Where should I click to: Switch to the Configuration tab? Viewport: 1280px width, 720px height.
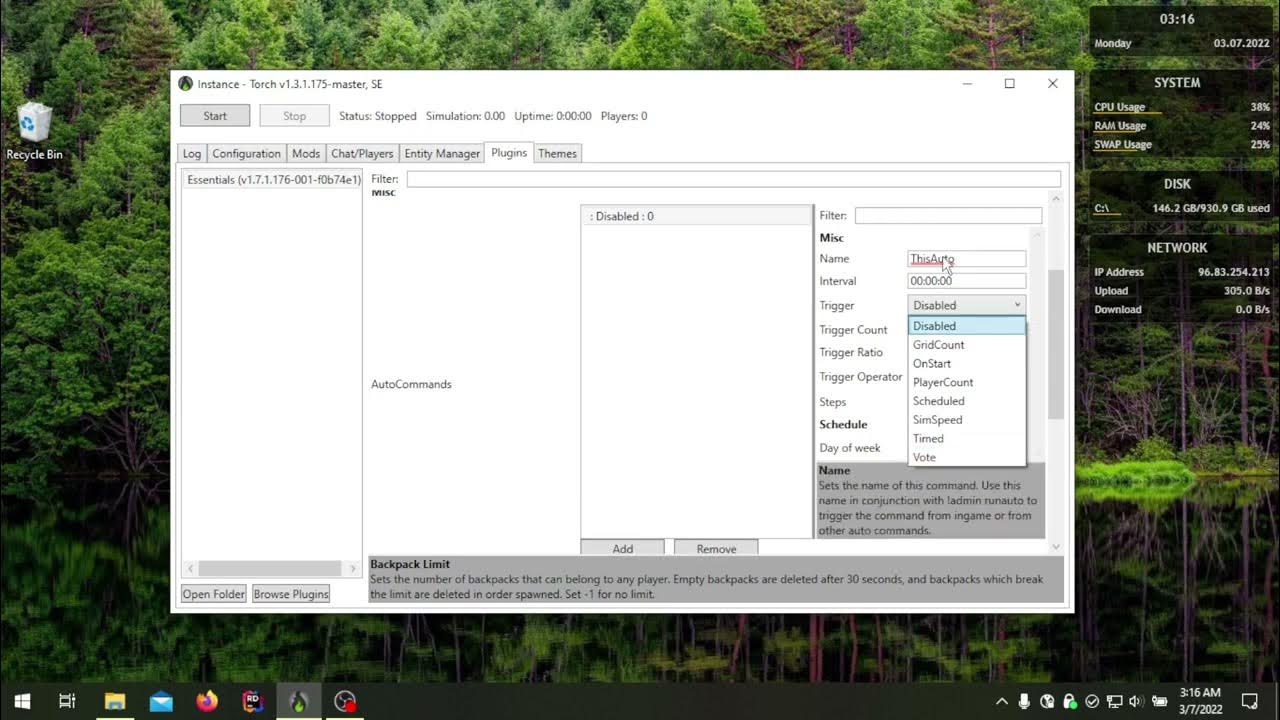click(x=246, y=154)
